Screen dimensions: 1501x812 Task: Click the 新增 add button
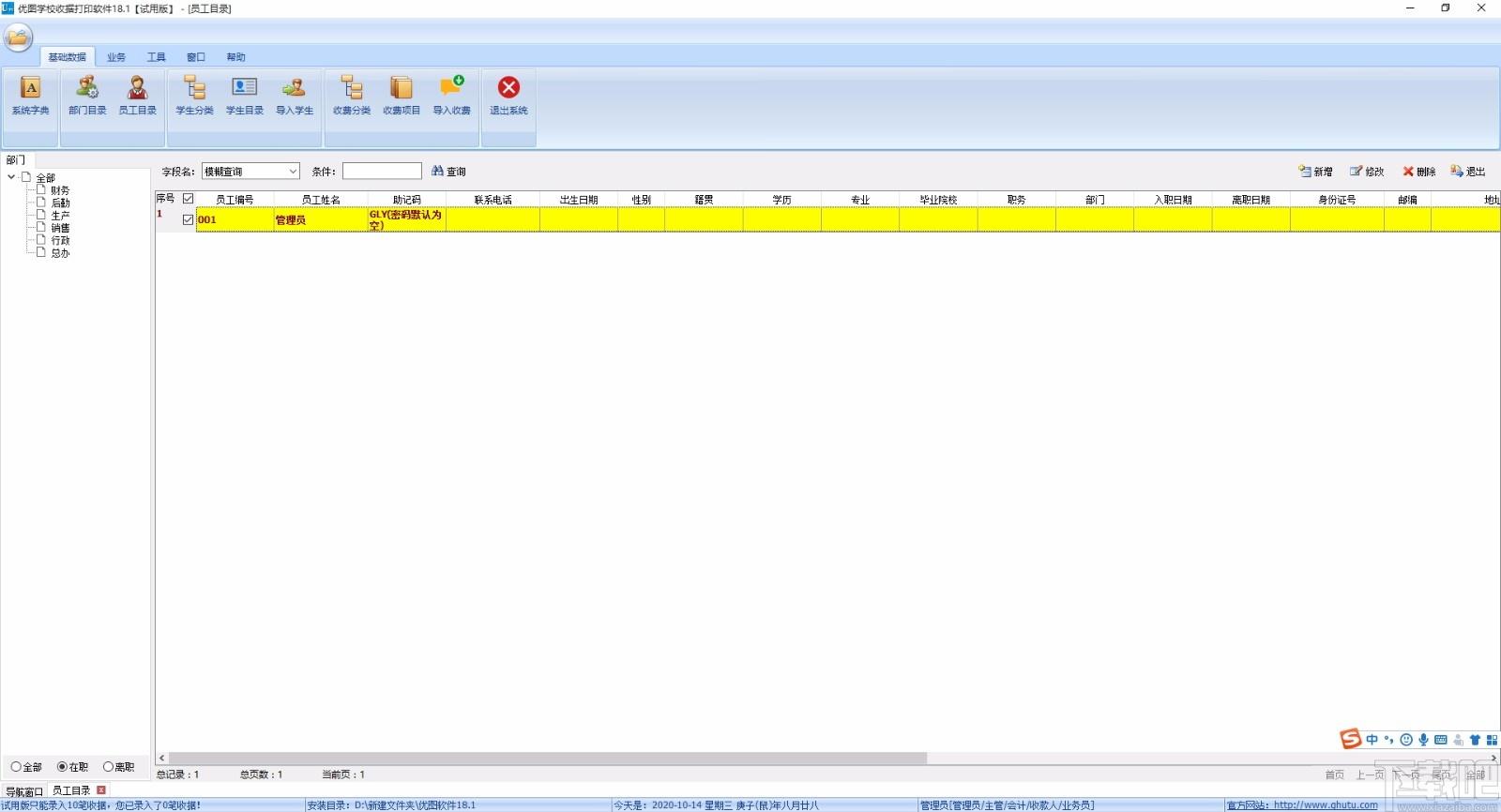1315,172
